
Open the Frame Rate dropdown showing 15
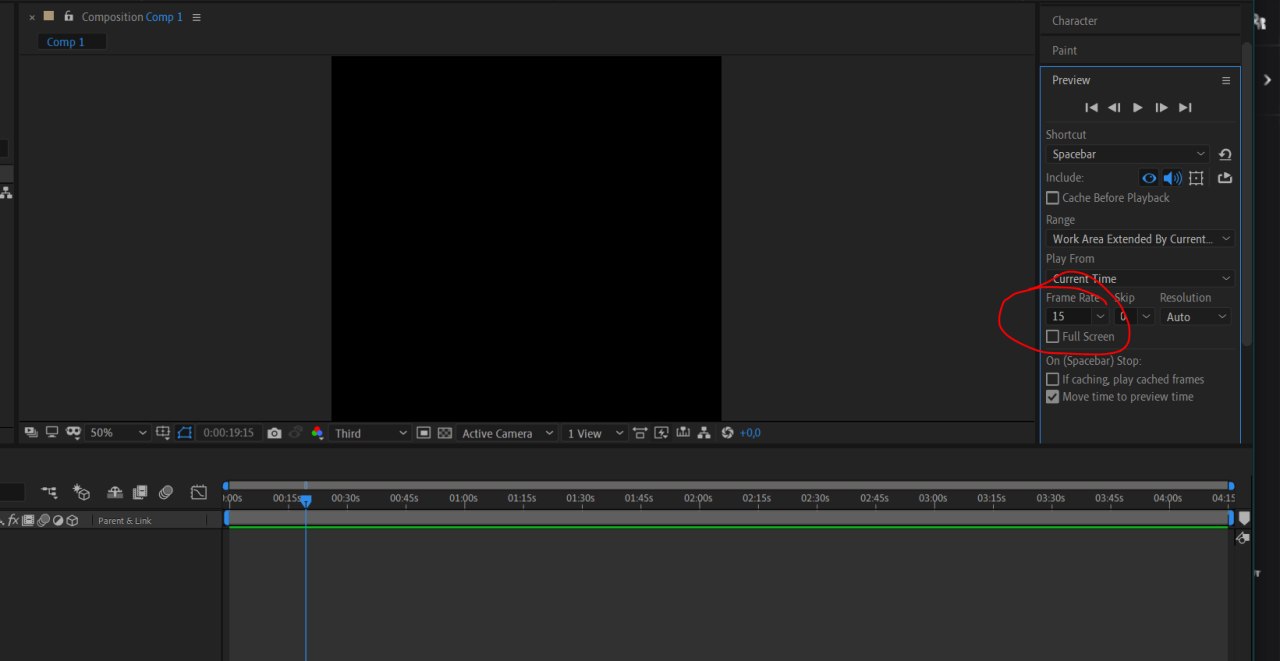point(1077,317)
